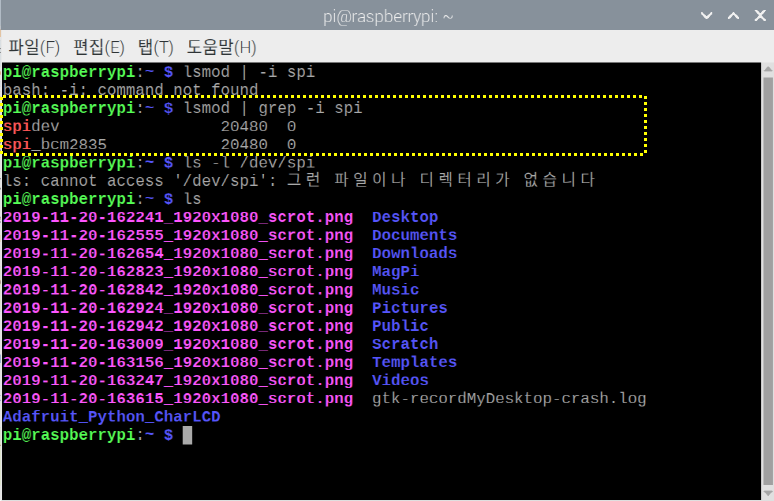Image resolution: width=774 pixels, height=501 pixels.
Task: Click the Pictures directory name
Action: [x=410, y=308]
